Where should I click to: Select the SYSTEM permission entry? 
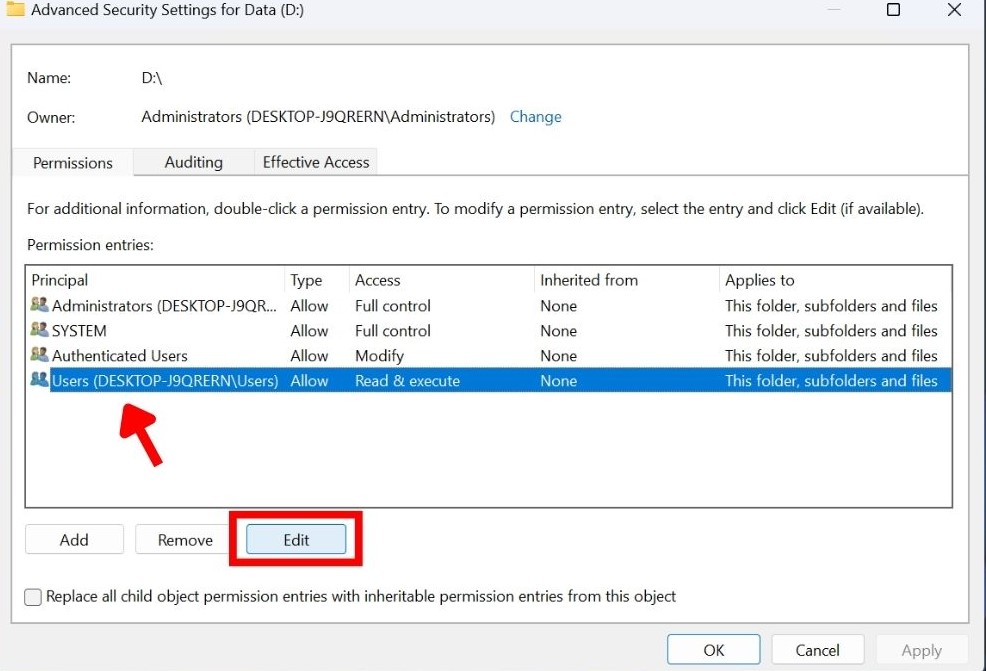point(200,330)
